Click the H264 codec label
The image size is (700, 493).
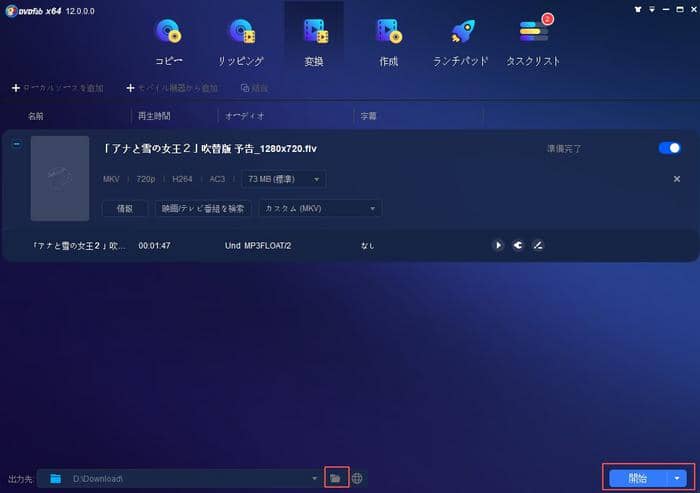coord(182,179)
